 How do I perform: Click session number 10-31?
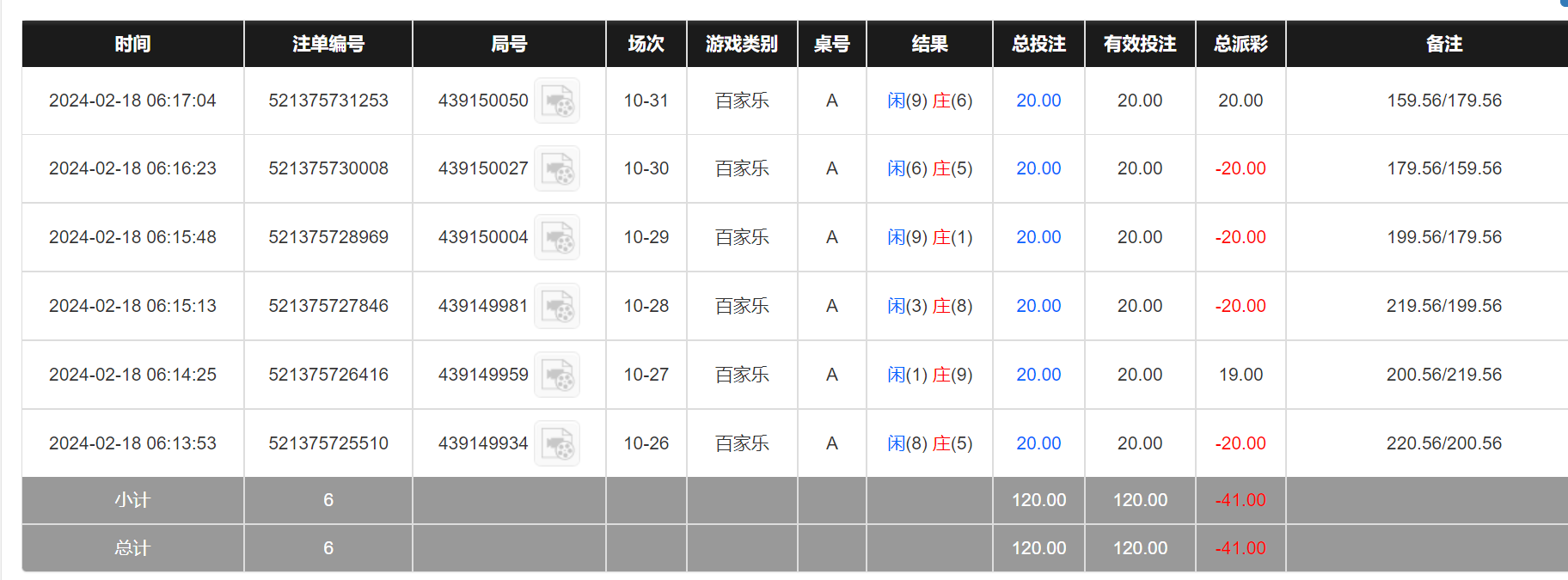click(x=646, y=101)
